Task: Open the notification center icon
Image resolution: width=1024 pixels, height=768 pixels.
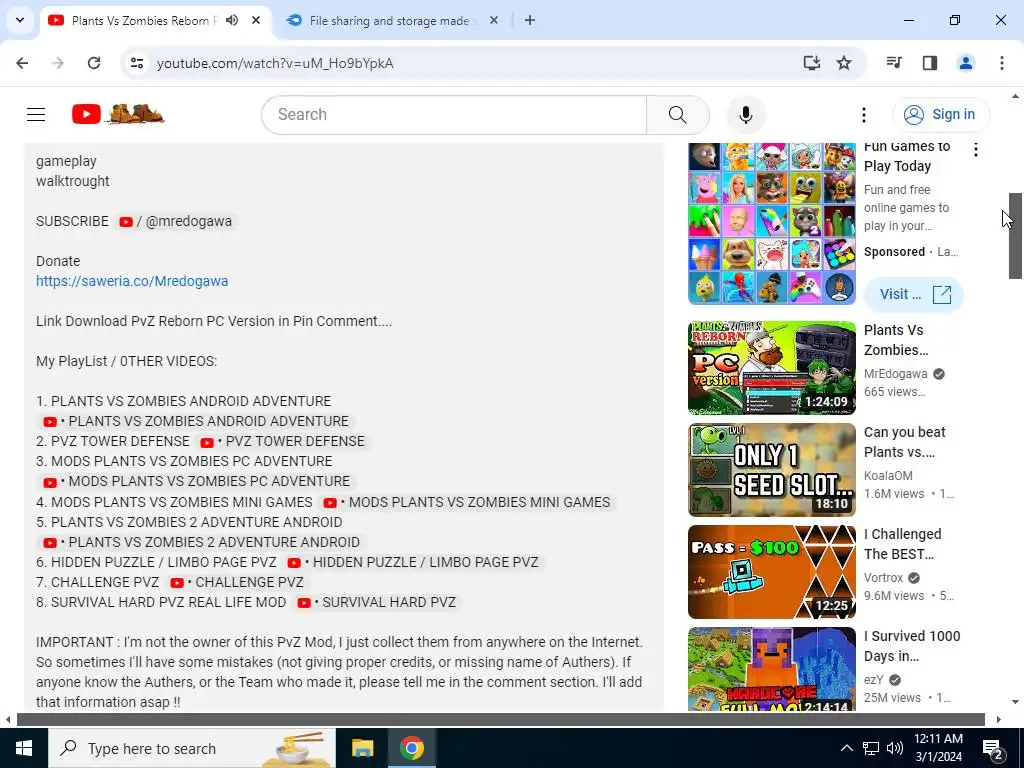Action: click(x=993, y=748)
